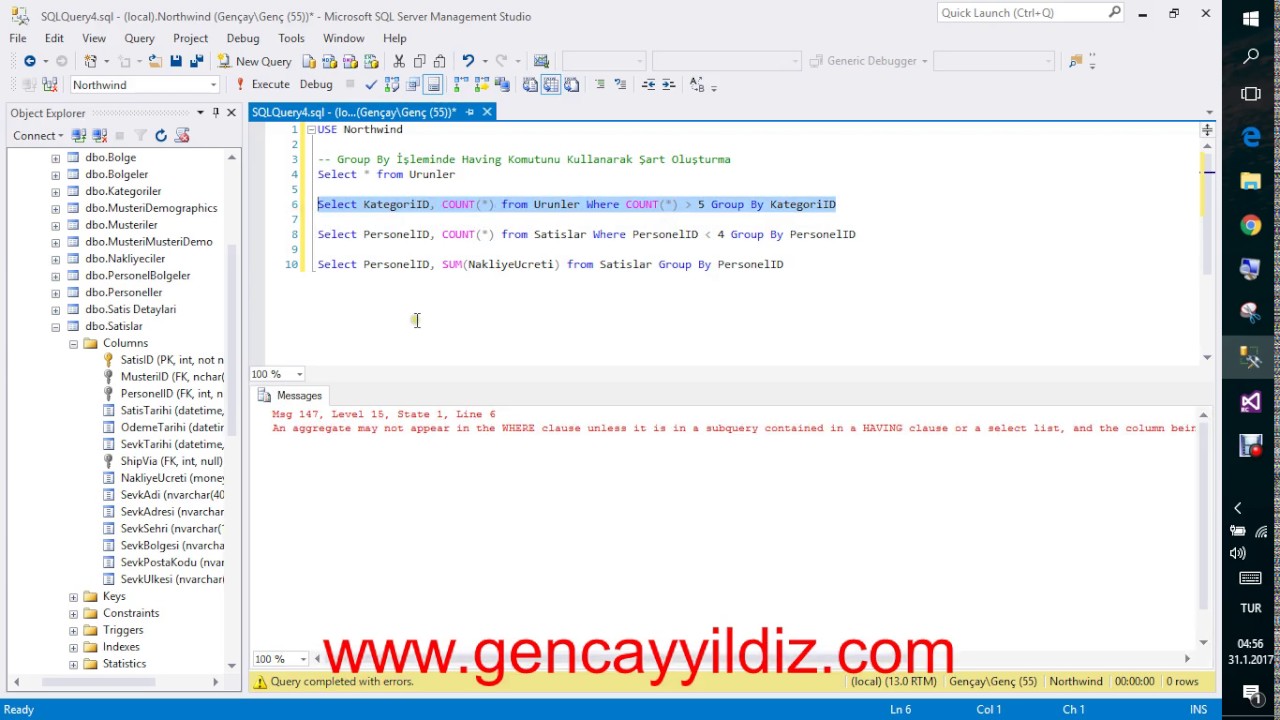Click the Quick Launch search field

pos(1030,13)
